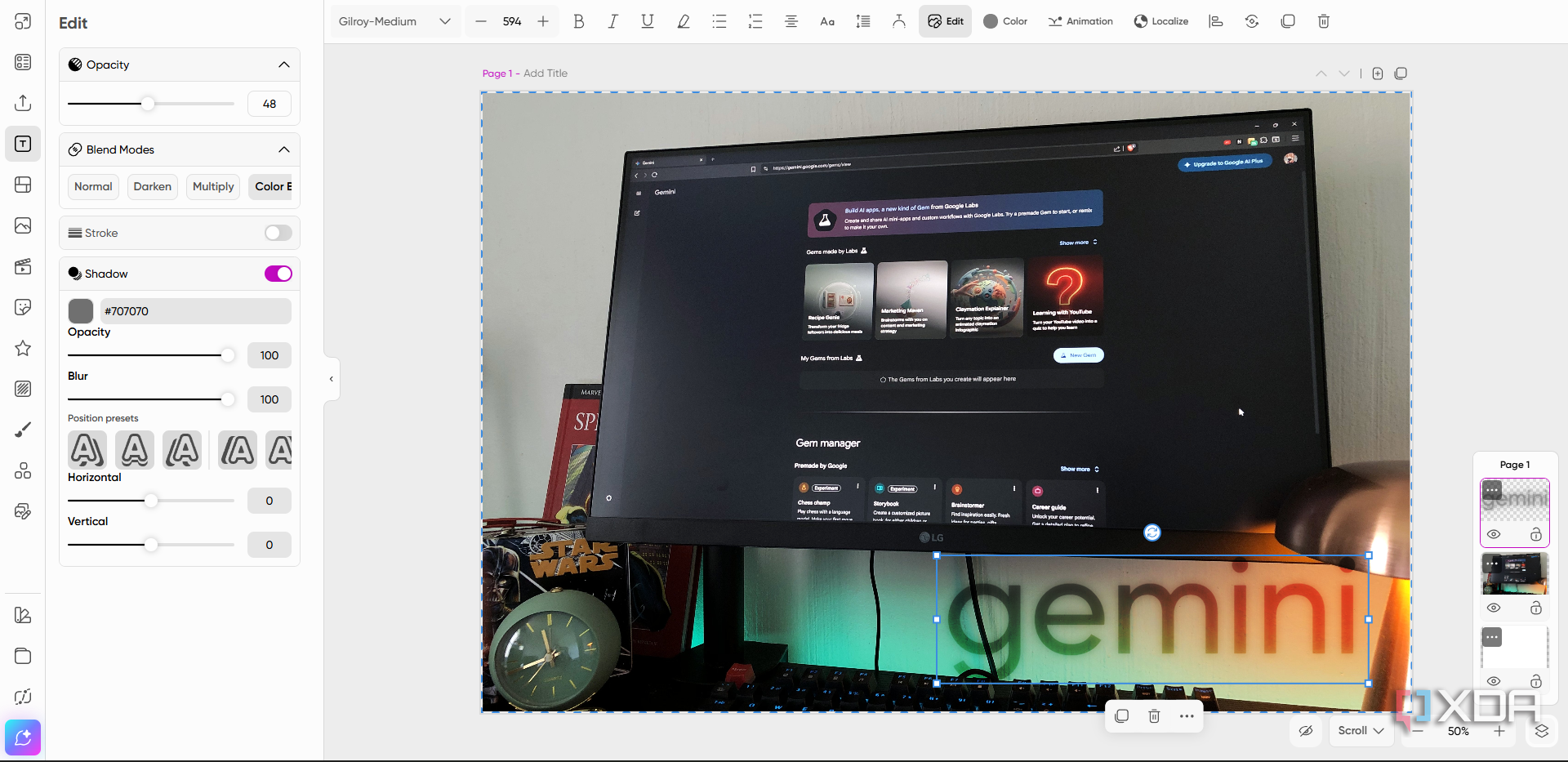Open the folder icon in sidebar

click(x=23, y=656)
